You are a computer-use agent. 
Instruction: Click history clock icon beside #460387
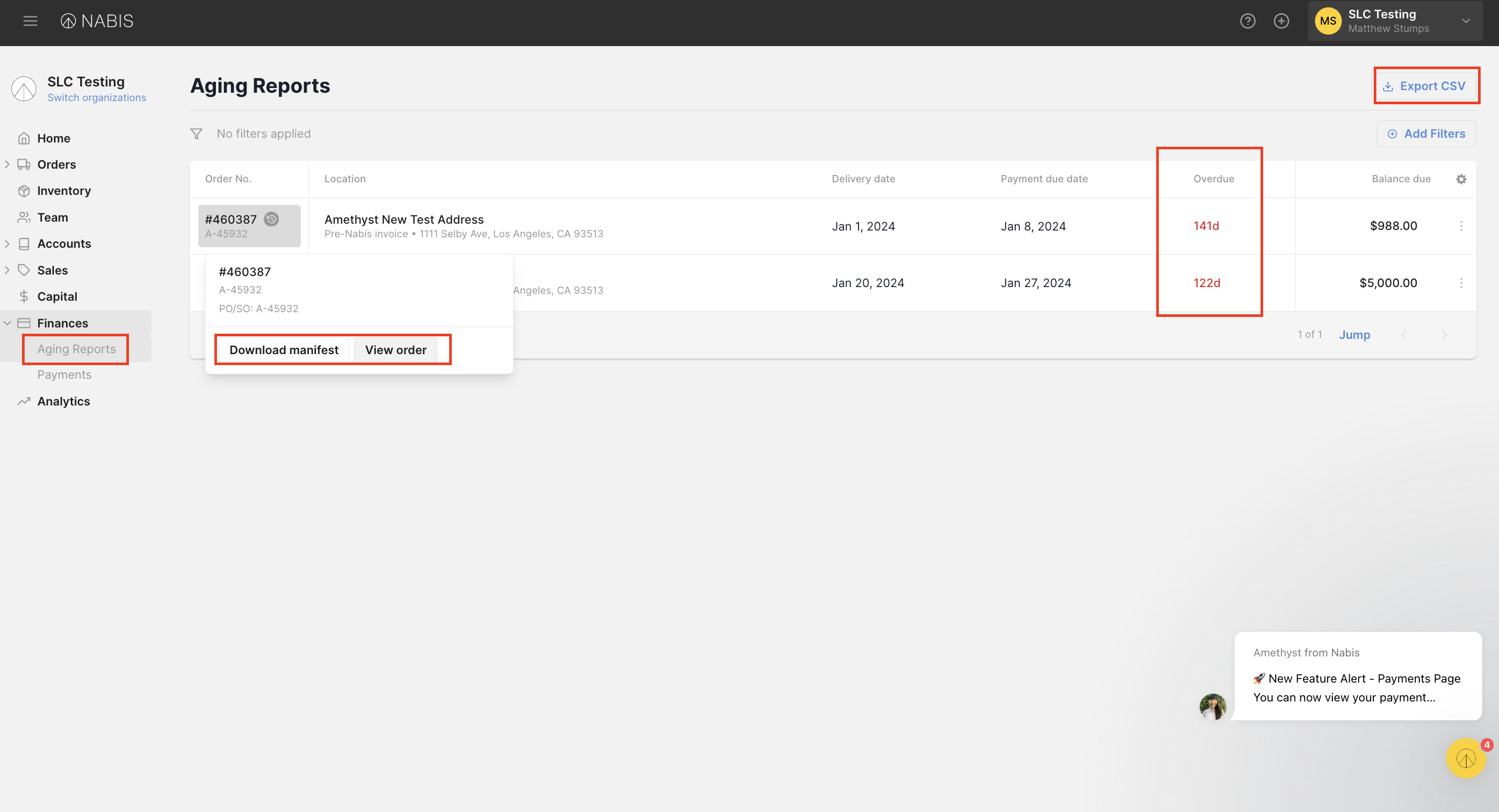tap(271, 220)
